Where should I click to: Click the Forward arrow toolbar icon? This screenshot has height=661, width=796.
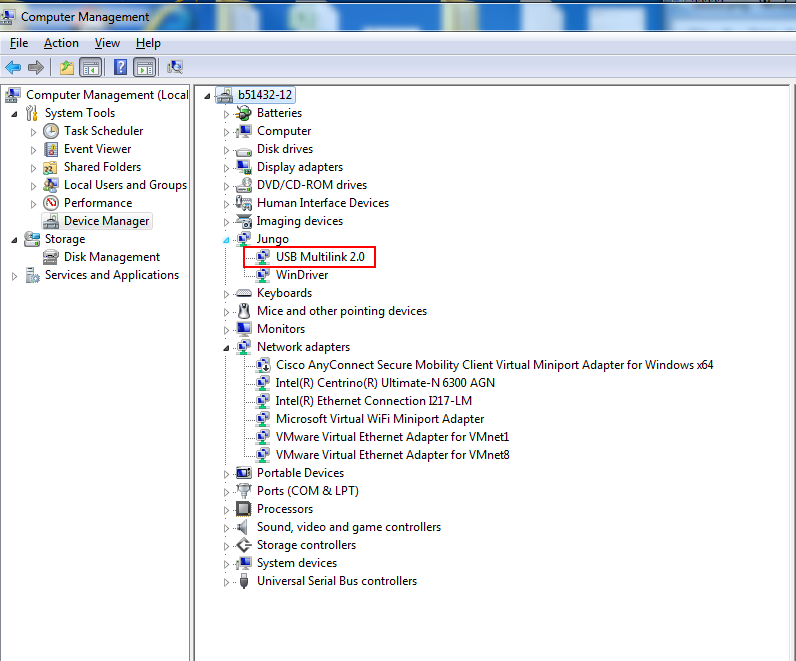pos(36,67)
